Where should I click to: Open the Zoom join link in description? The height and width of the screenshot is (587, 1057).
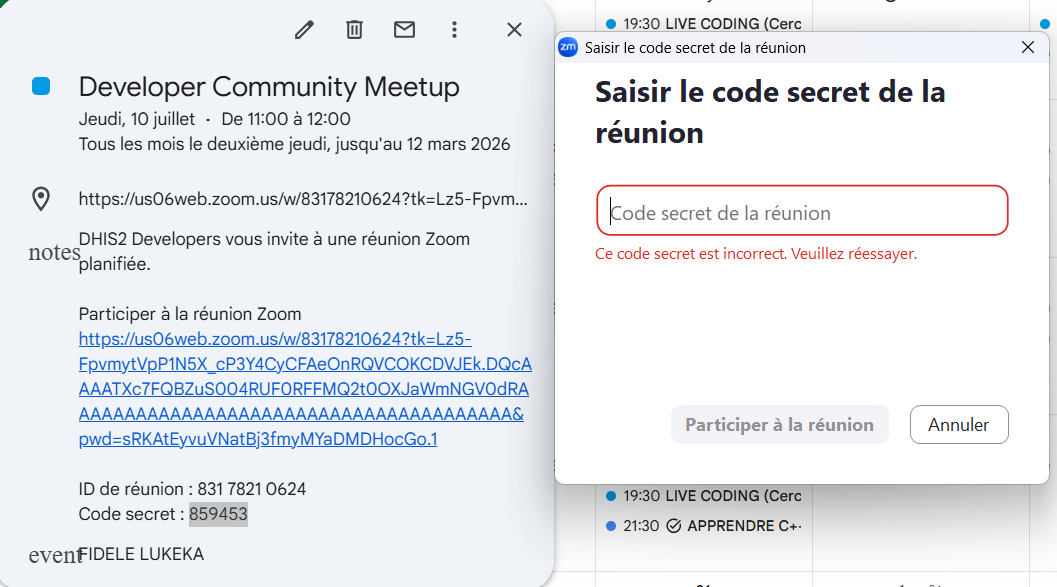pos(305,389)
